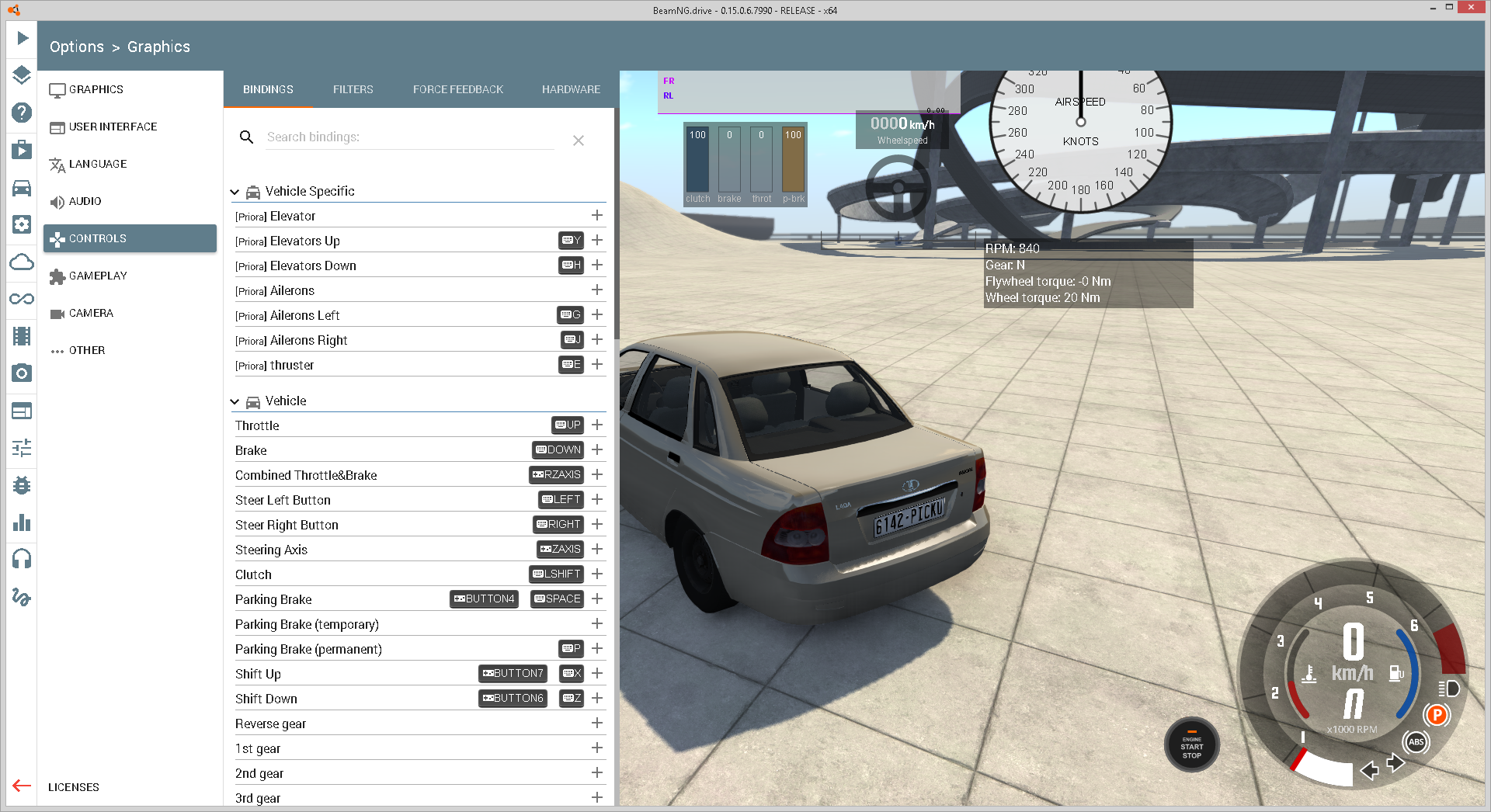The image size is (1491, 812).
Task: Open the Hardware tab
Action: pos(571,89)
